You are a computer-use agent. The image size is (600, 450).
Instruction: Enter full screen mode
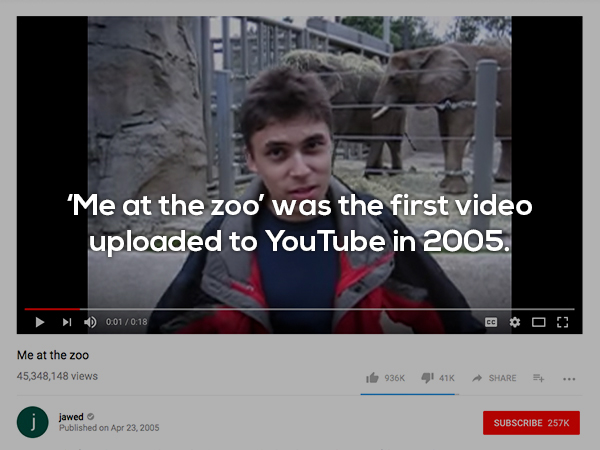pos(562,322)
